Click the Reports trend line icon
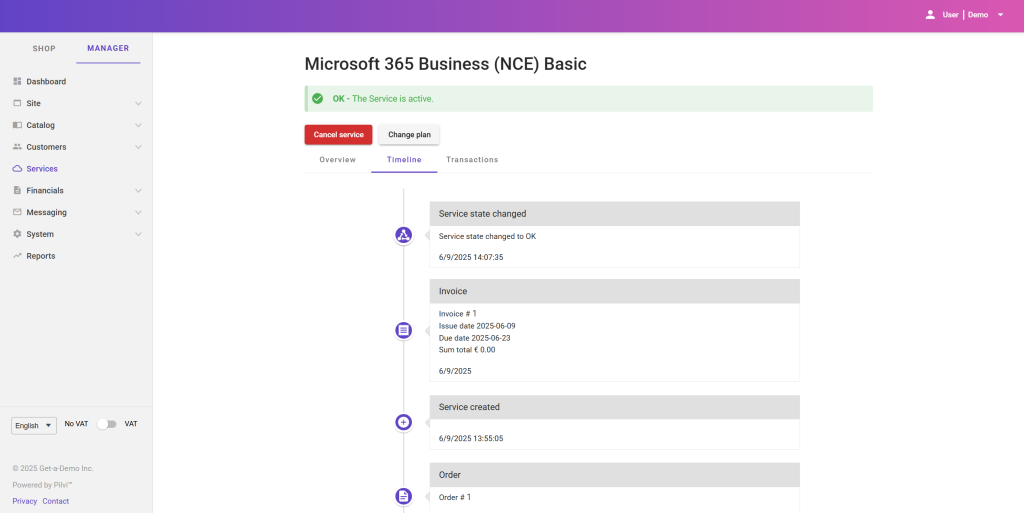1024x513 pixels. pyautogui.click(x=17, y=256)
